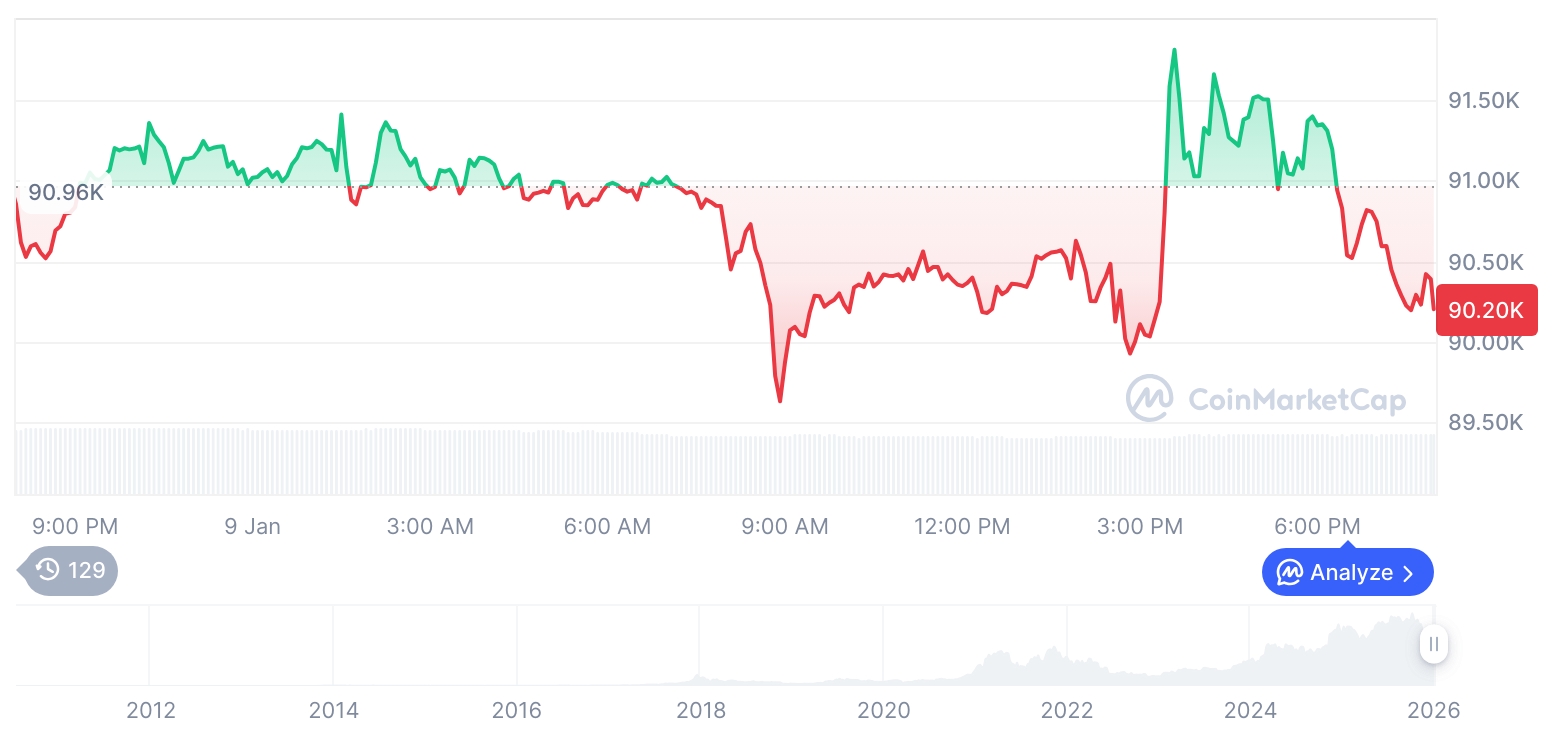Screen dimensions: 1566x732
Task: Select 2014 on the overview timeline
Action: pyautogui.click(x=334, y=710)
